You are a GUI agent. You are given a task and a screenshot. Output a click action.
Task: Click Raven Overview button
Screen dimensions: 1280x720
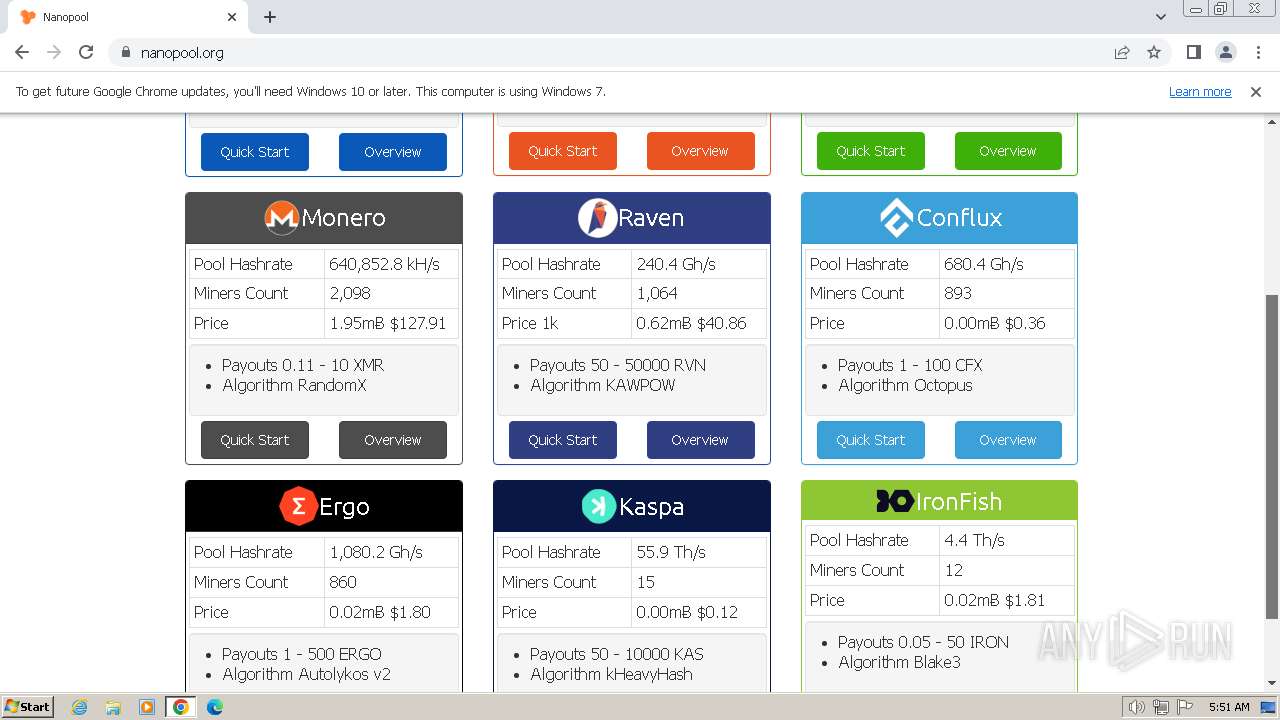tap(700, 440)
